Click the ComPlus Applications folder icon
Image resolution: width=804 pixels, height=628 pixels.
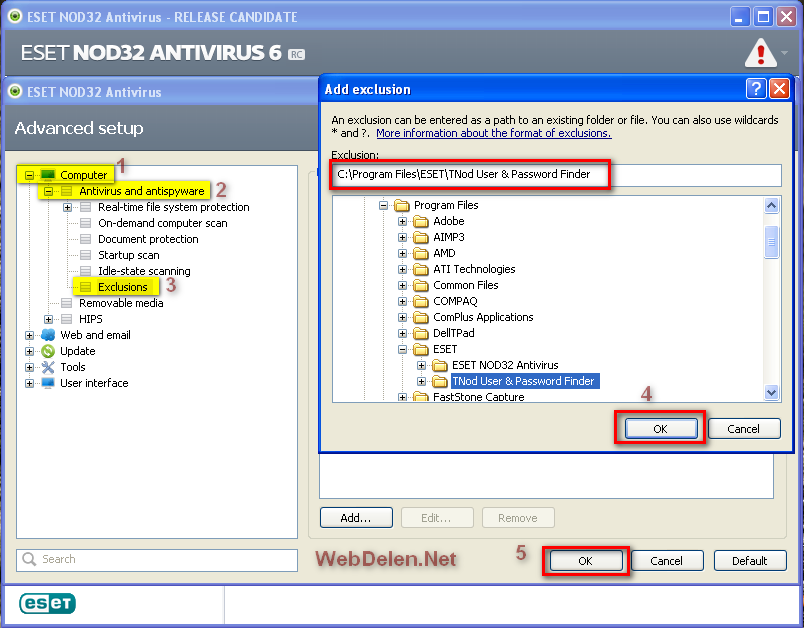point(420,317)
